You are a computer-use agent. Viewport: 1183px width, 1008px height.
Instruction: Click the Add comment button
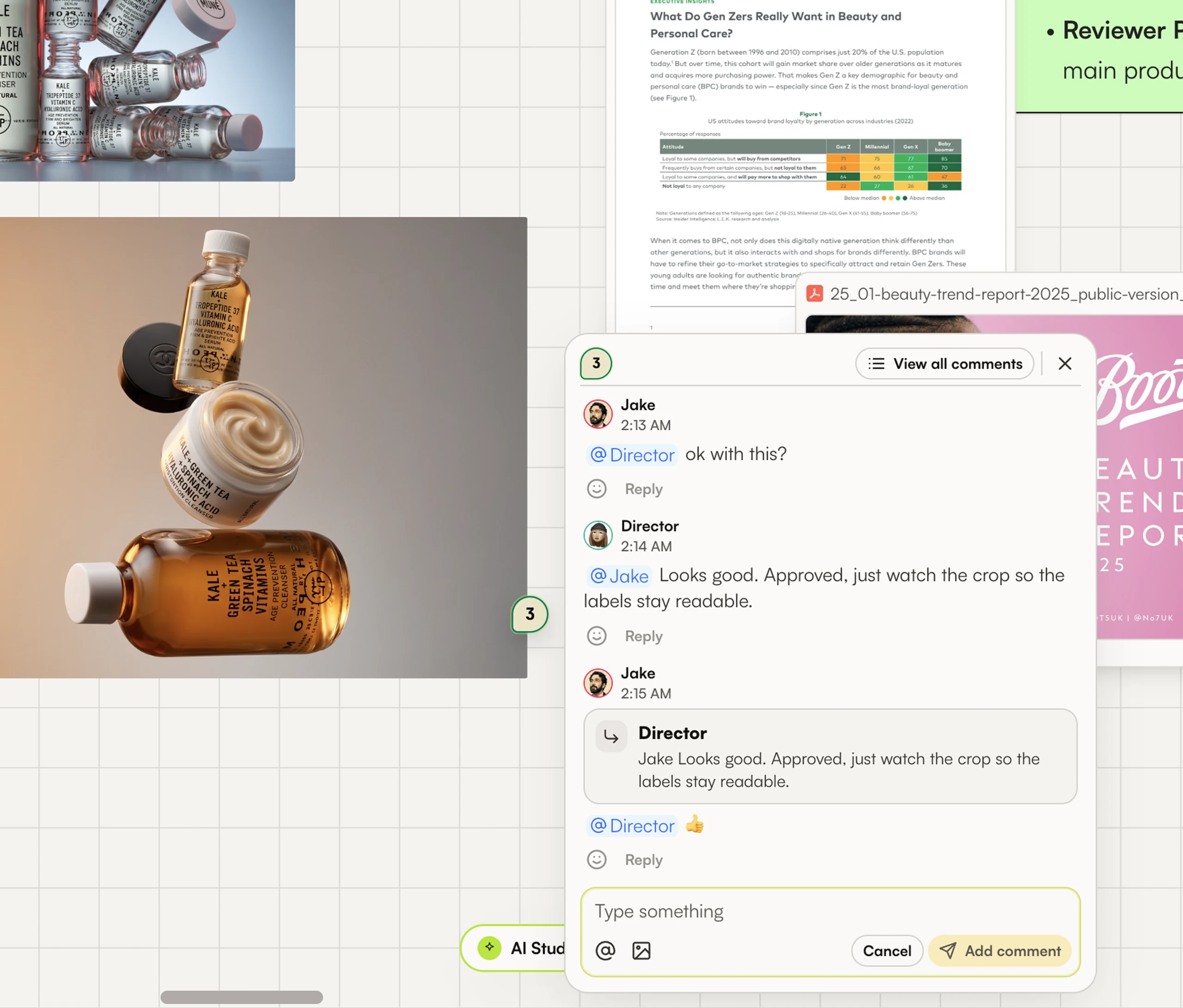[x=1000, y=951]
